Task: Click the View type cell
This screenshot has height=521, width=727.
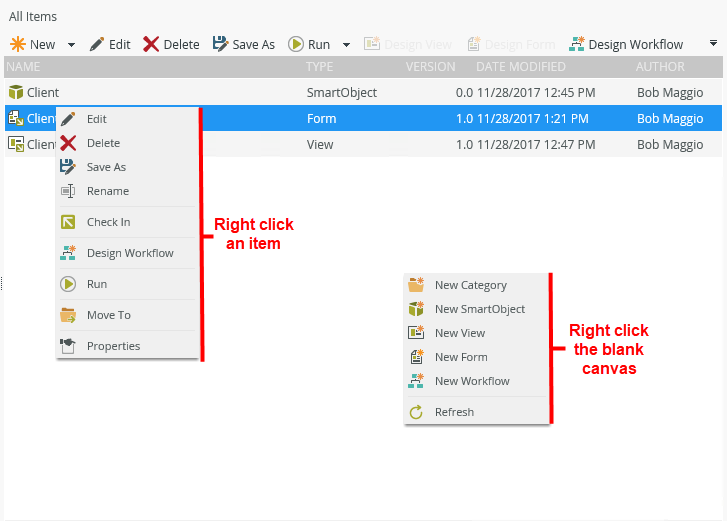Action: 320,145
